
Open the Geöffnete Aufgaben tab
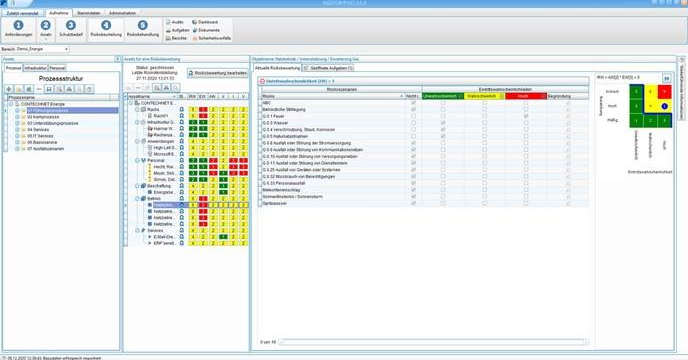coord(328,68)
